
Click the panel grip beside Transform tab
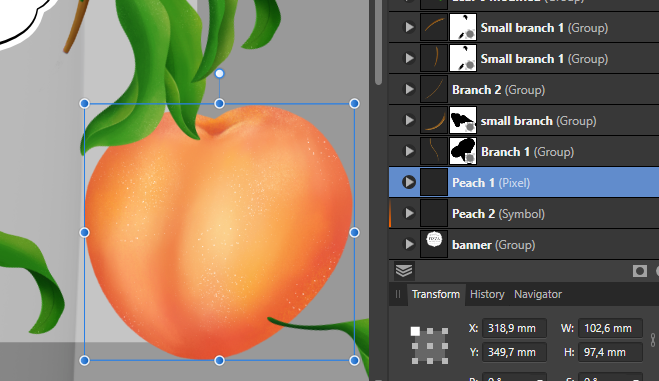(x=398, y=294)
